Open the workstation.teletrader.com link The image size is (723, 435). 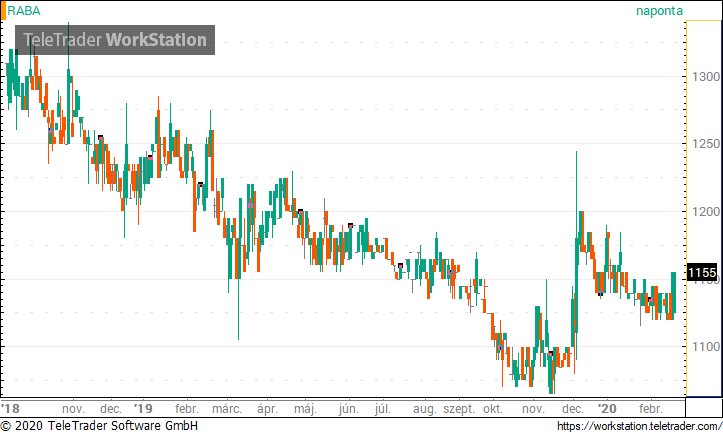tap(640, 426)
